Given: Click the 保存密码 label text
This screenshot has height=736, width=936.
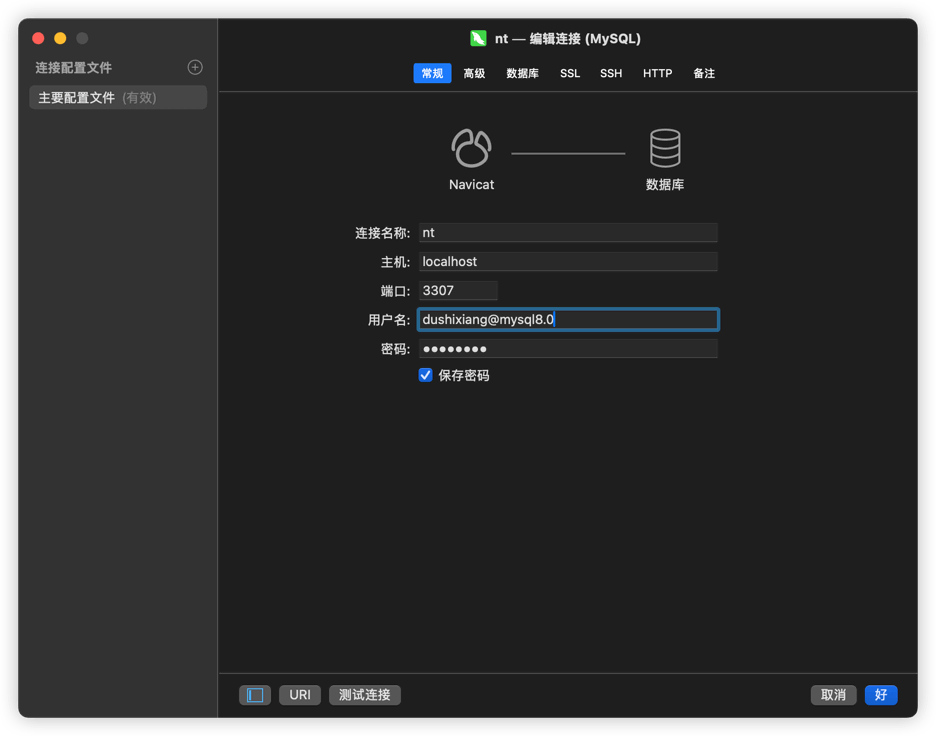Looking at the screenshot, I should (x=464, y=375).
